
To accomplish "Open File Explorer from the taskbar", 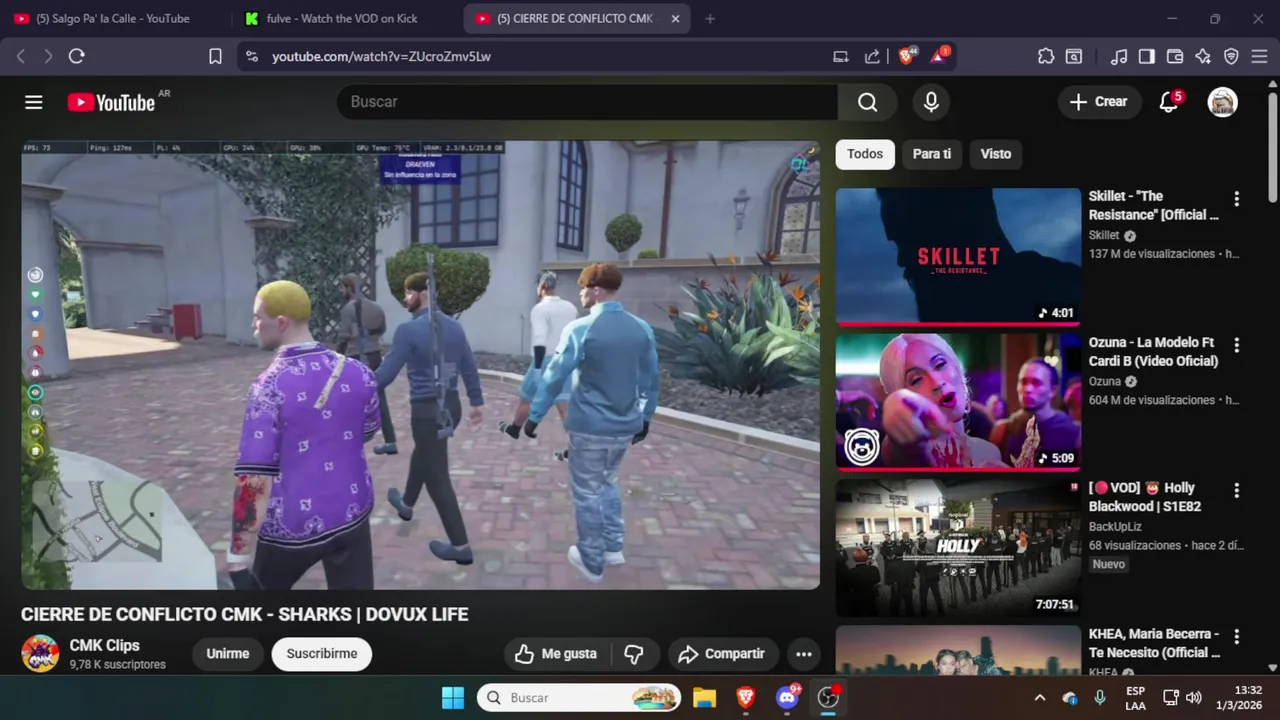I will point(705,697).
